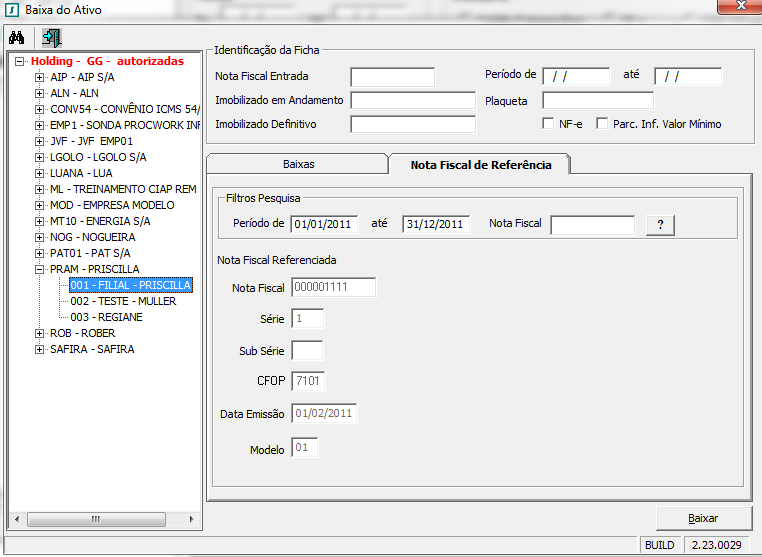Click the Série field

click(x=308, y=318)
